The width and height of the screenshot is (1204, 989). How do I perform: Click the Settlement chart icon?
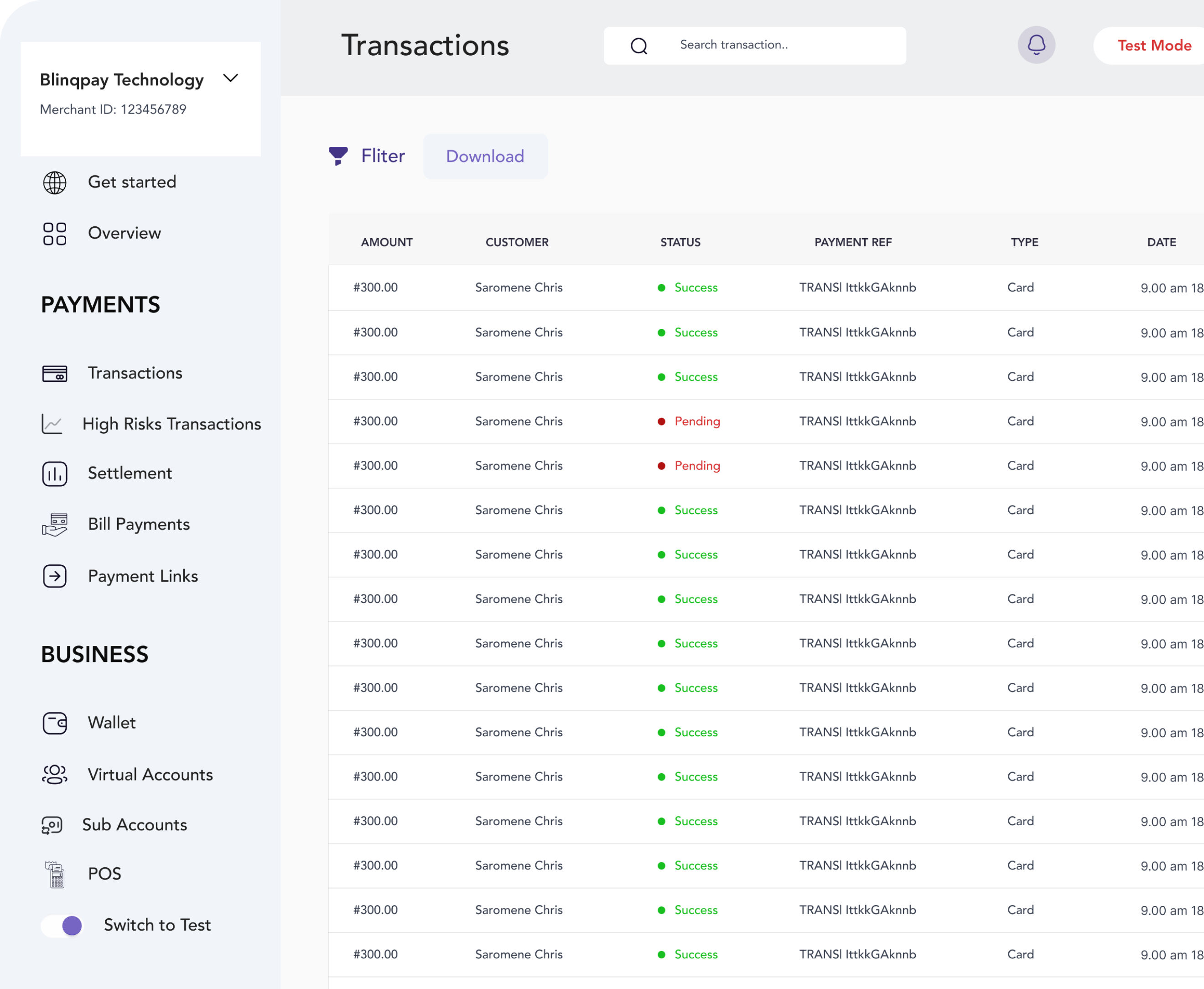tap(55, 474)
